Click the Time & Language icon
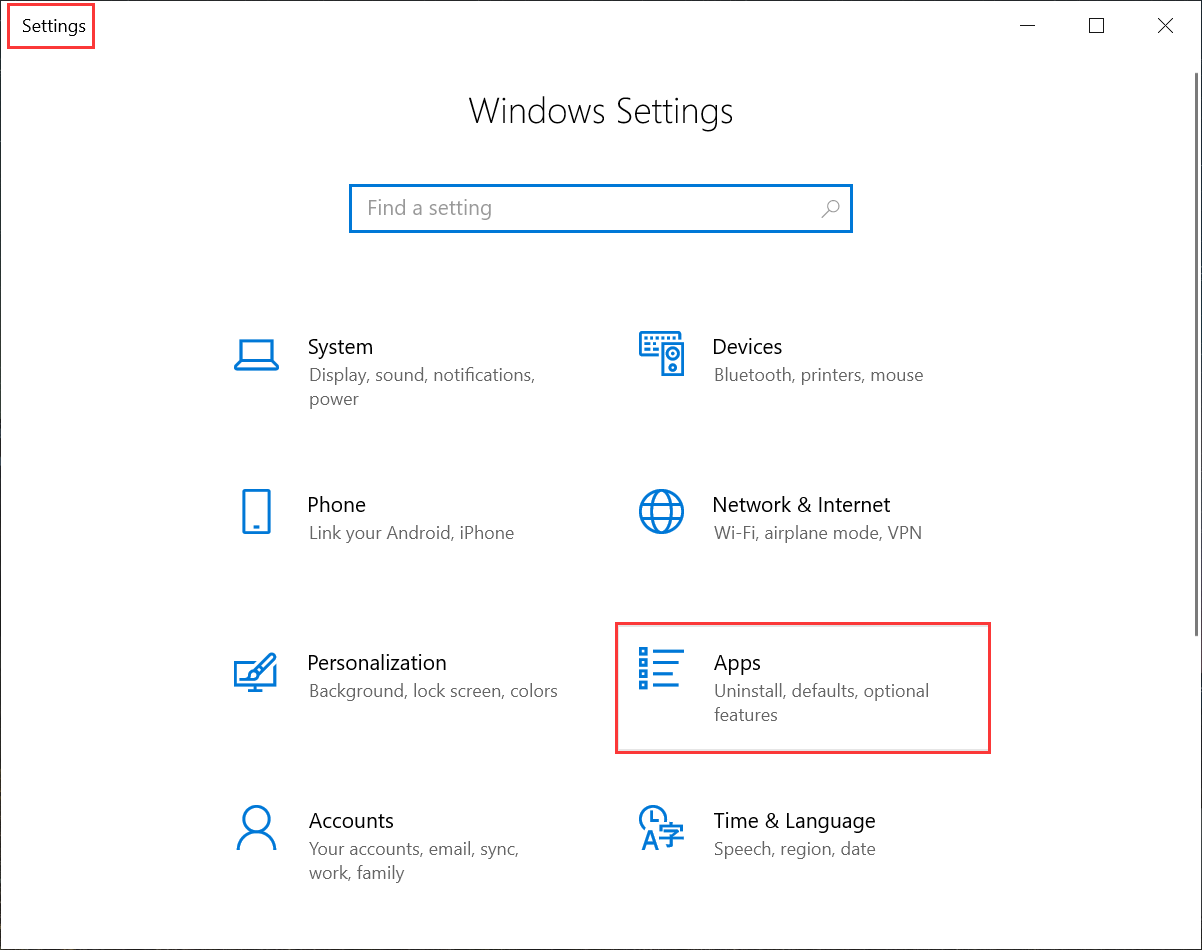The height and width of the screenshot is (950, 1202). (661, 828)
